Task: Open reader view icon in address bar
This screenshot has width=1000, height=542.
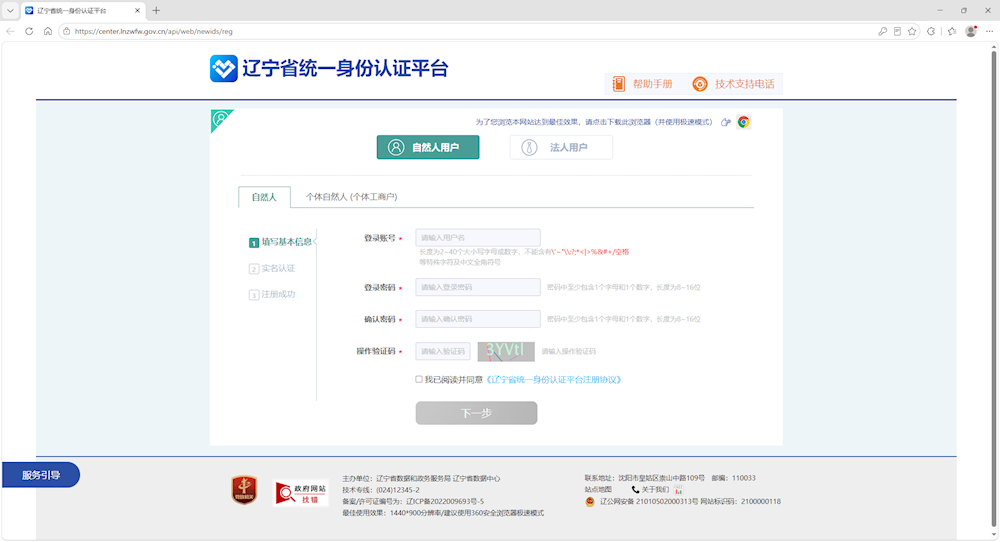Action: (897, 31)
